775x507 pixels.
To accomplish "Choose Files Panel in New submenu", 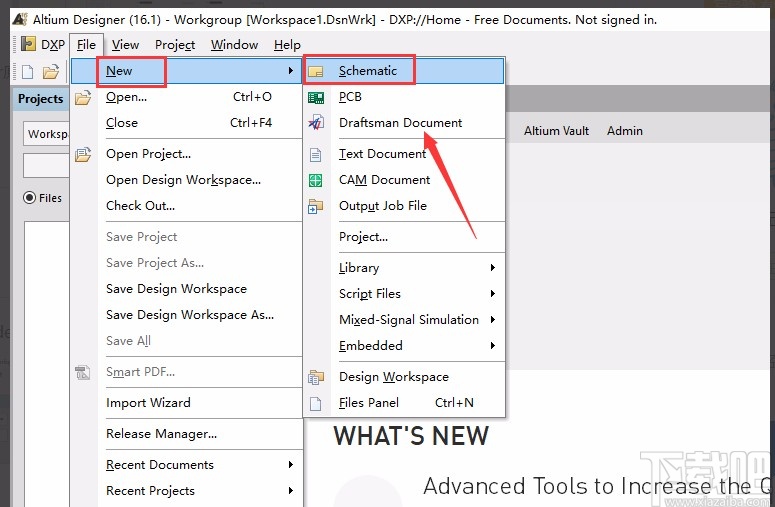I will [404, 403].
